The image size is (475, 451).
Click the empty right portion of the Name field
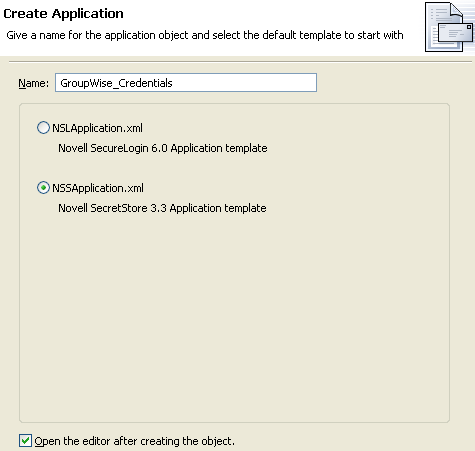point(247,83)
